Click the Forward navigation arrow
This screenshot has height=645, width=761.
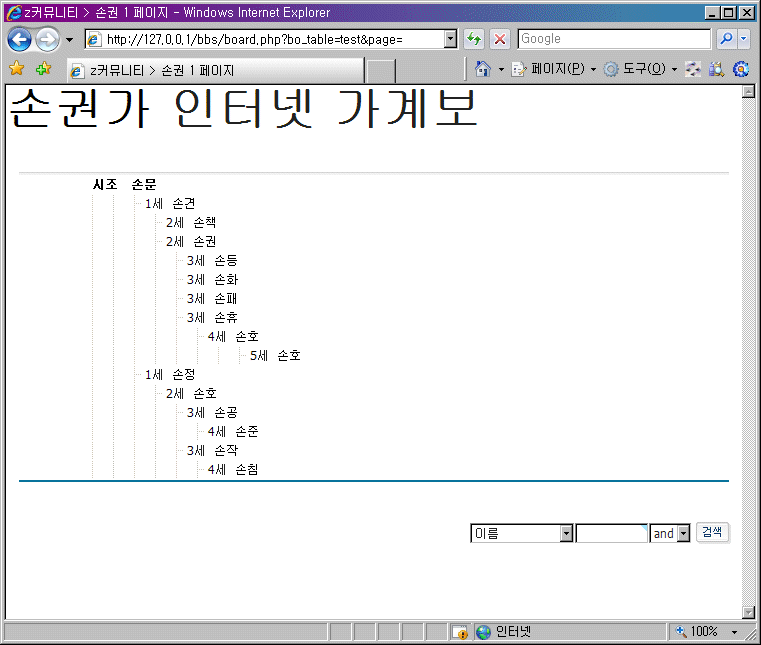tap(47, 39)
